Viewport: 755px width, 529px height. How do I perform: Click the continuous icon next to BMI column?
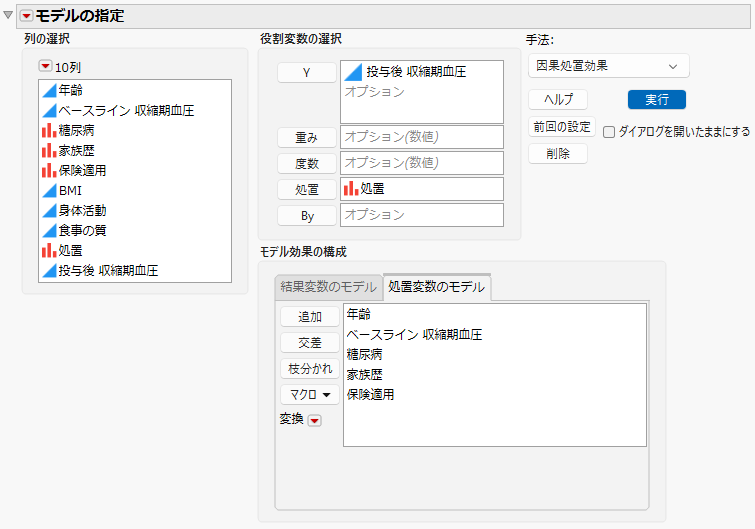click(49, 191)
